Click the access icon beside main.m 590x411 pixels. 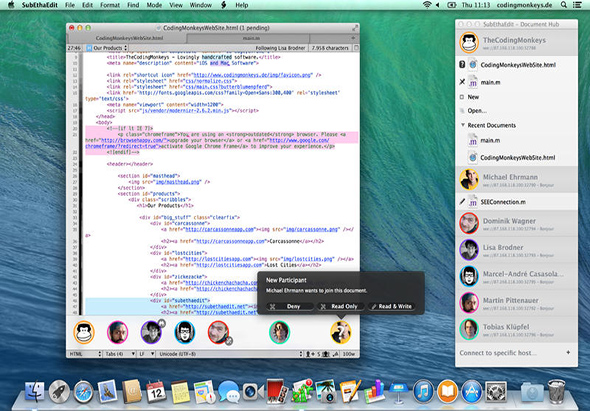coord(462,82)
